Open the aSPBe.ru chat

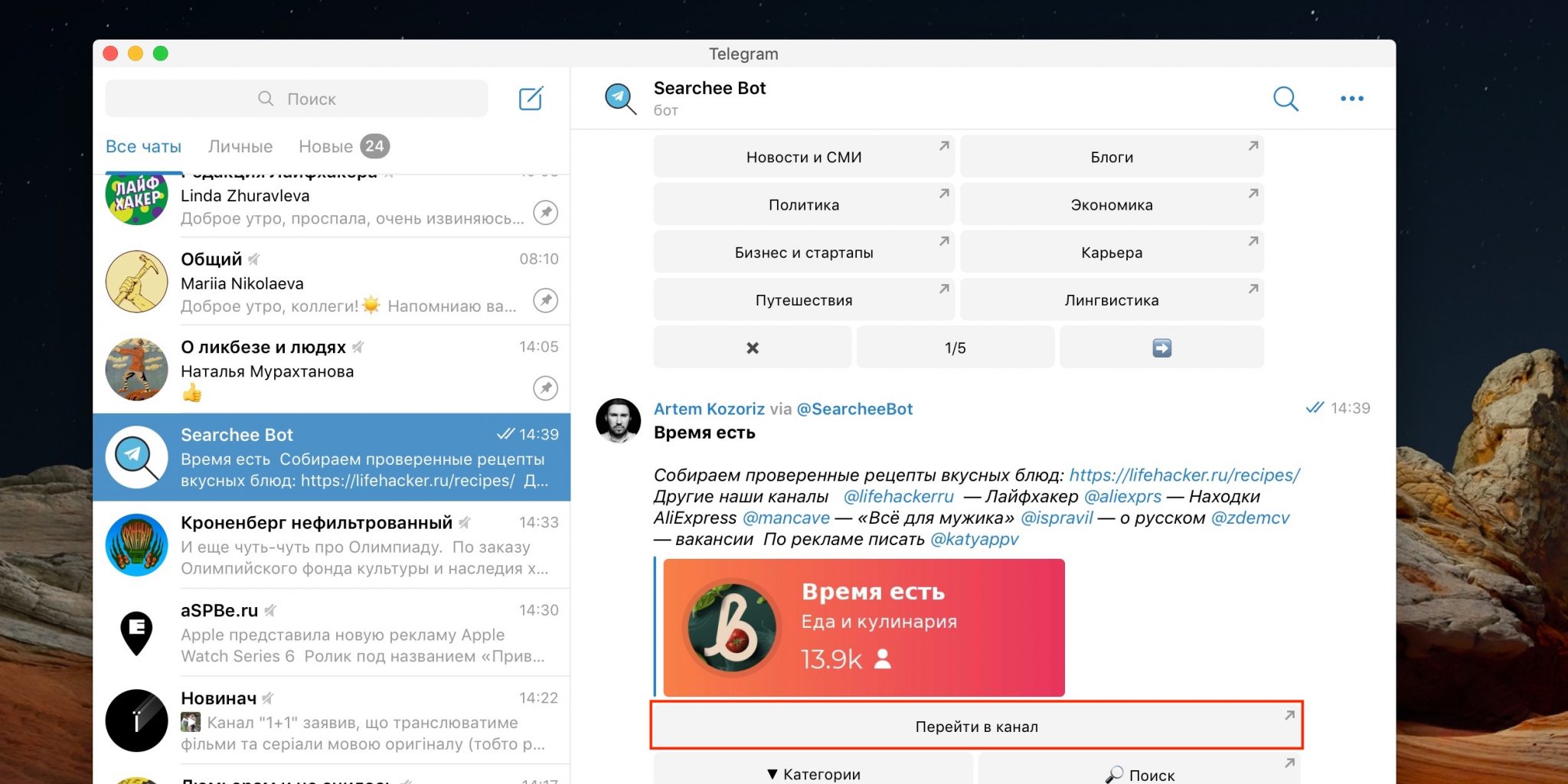(332, 633)
